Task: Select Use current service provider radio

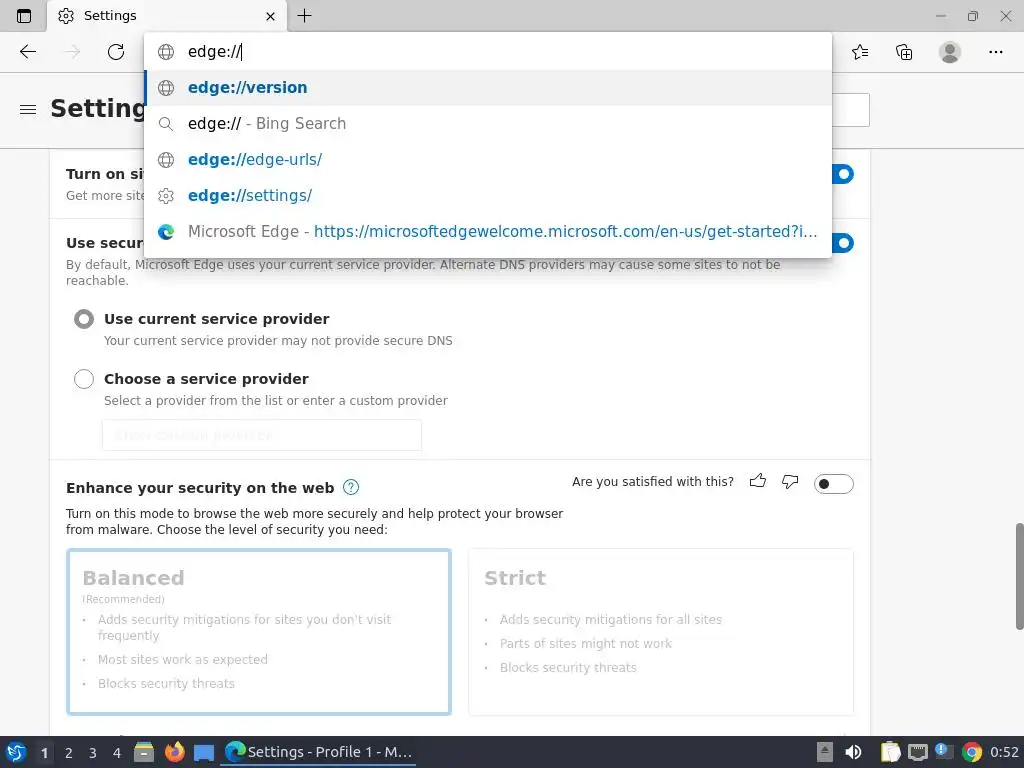Action: 84,319
